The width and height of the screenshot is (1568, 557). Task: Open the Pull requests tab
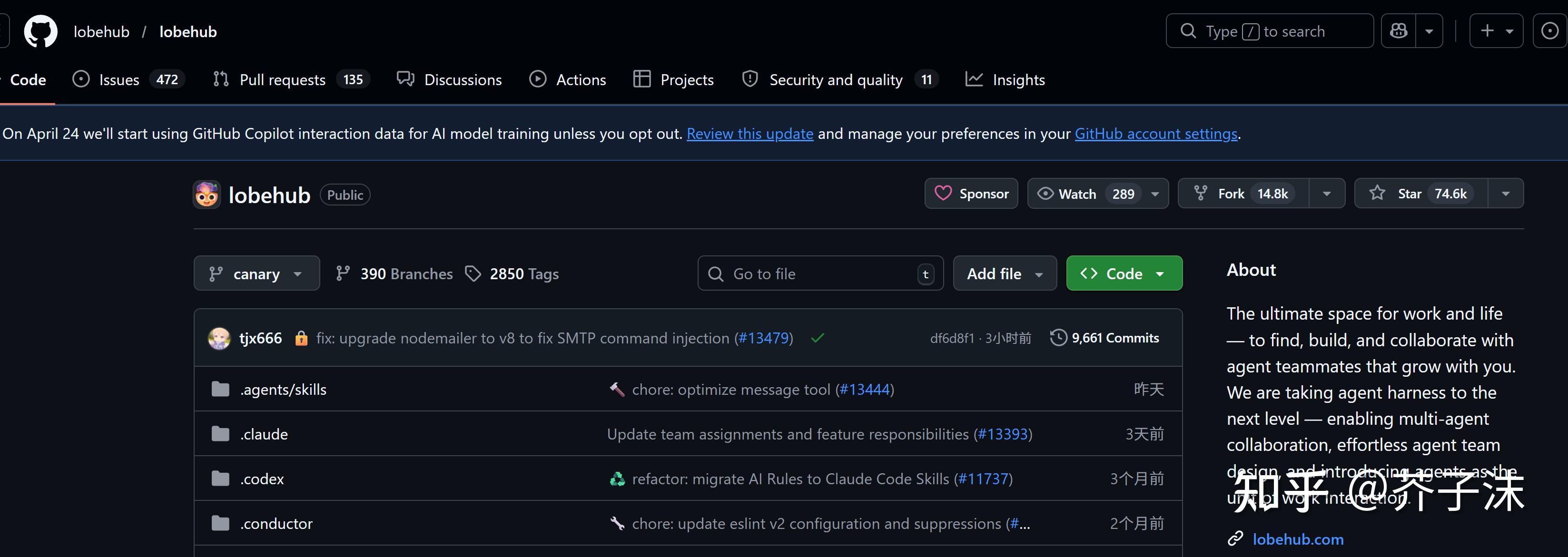[291, 80]
